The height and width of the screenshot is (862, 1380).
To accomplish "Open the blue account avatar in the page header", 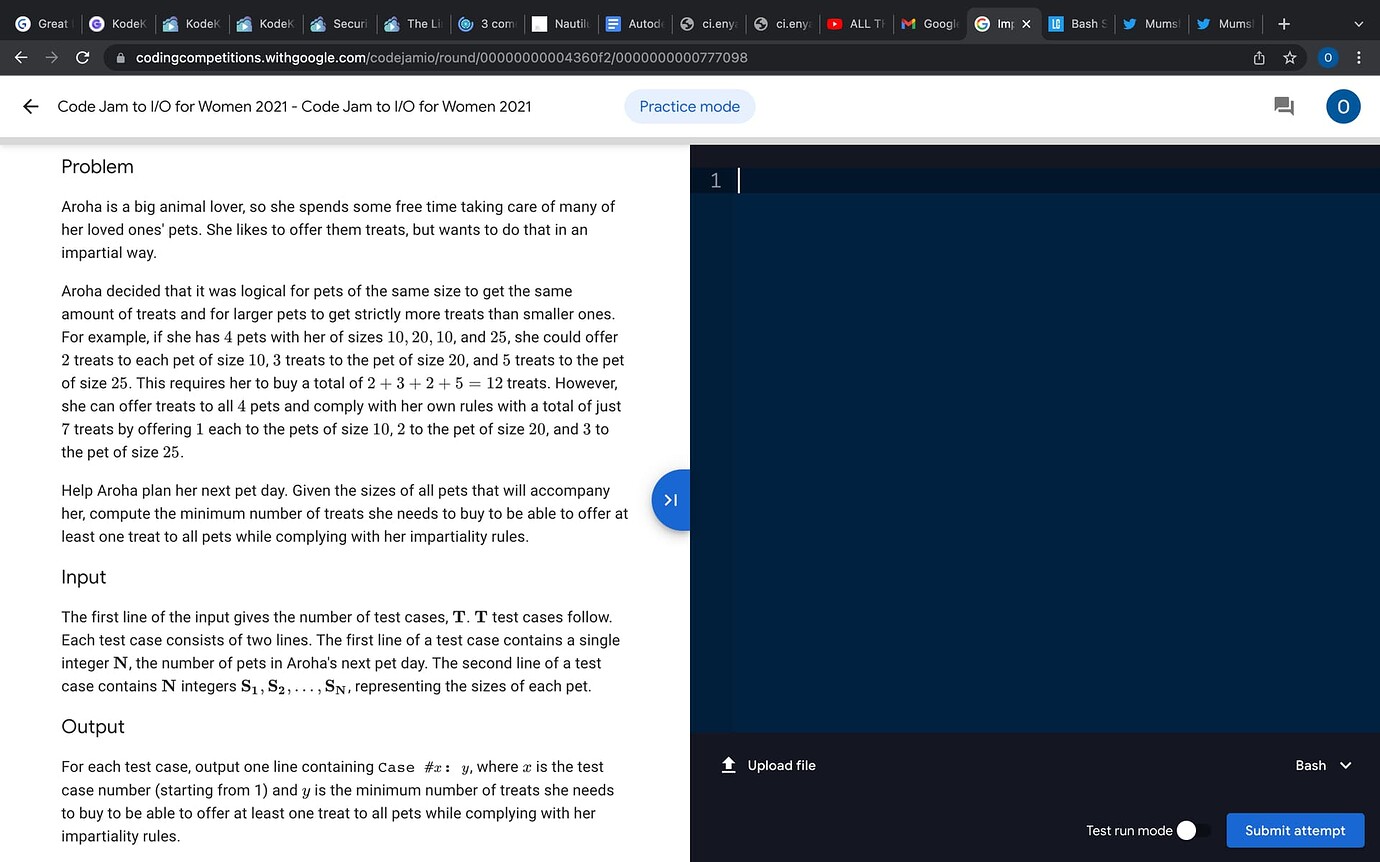I will click(x=1343, y=106).
